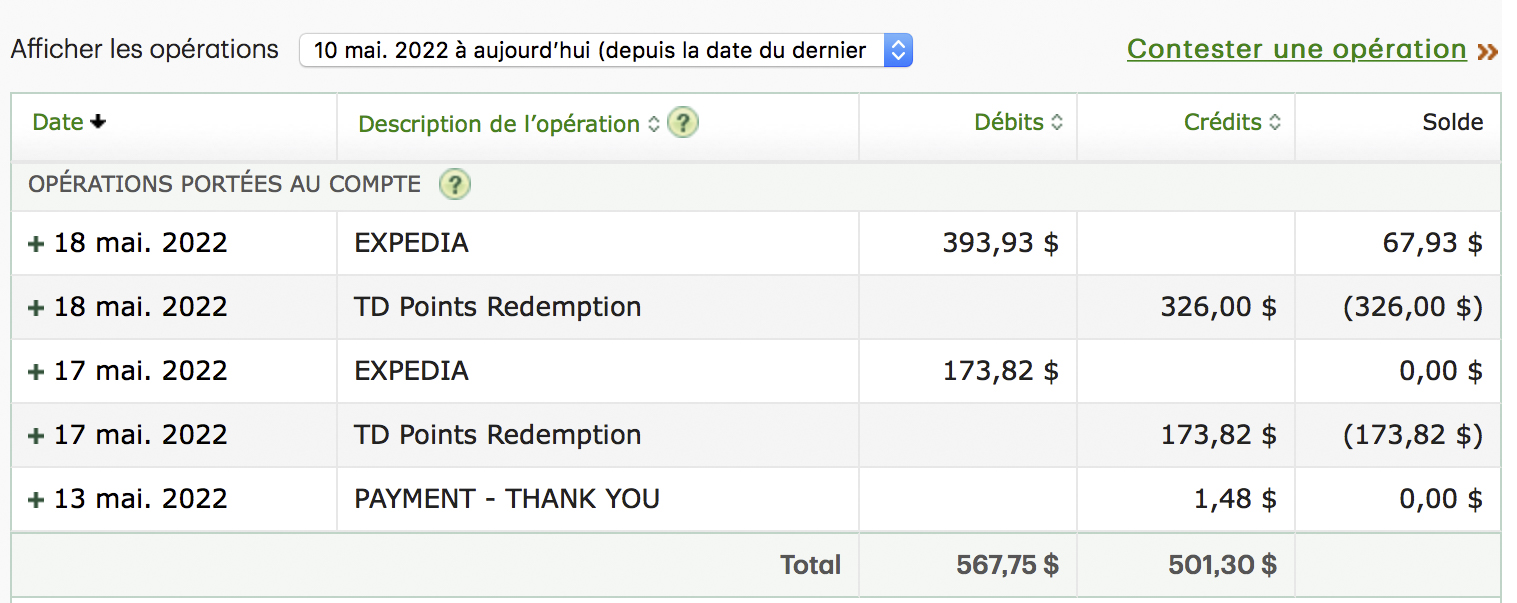
Task: Click the sort arrows next to Description de l'opération
Action: point(654,124)
